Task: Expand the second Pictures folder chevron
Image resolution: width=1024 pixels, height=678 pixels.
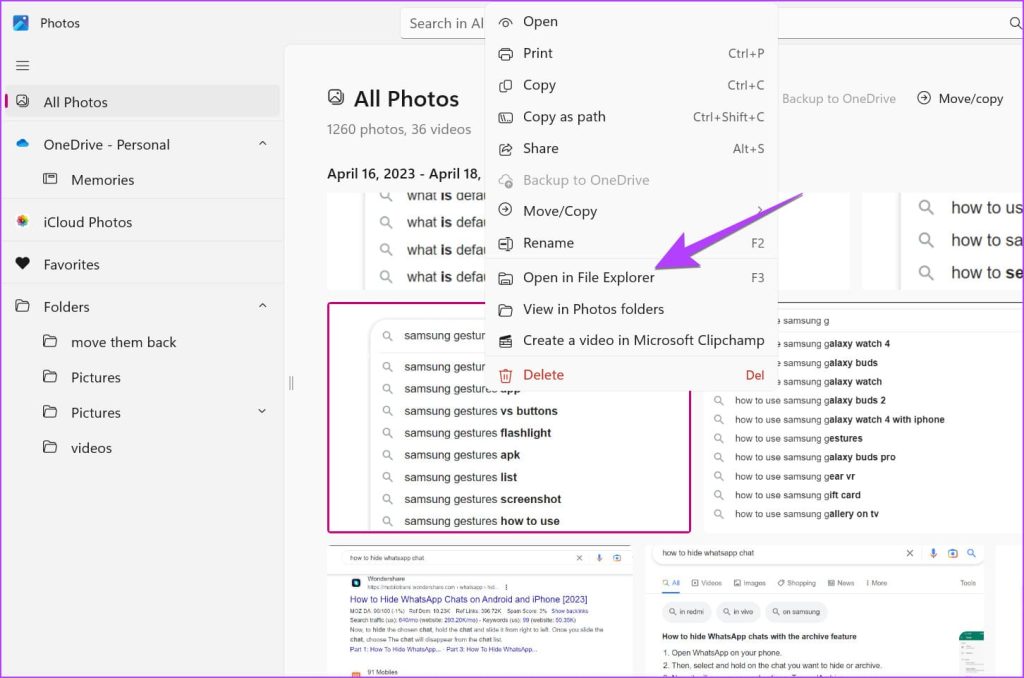Action: click(263, 411)
